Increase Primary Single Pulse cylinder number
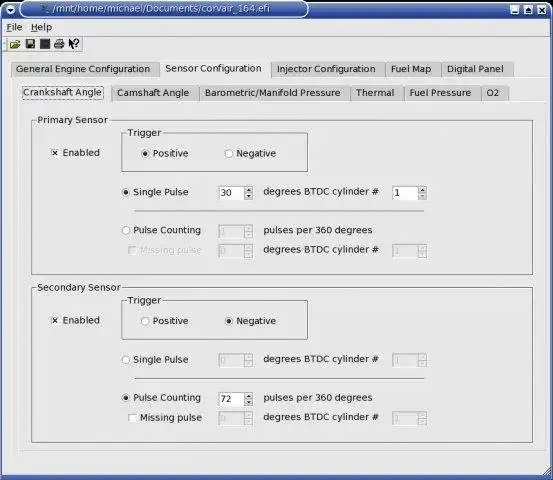The image size is (553, 480). pos(422,189)
